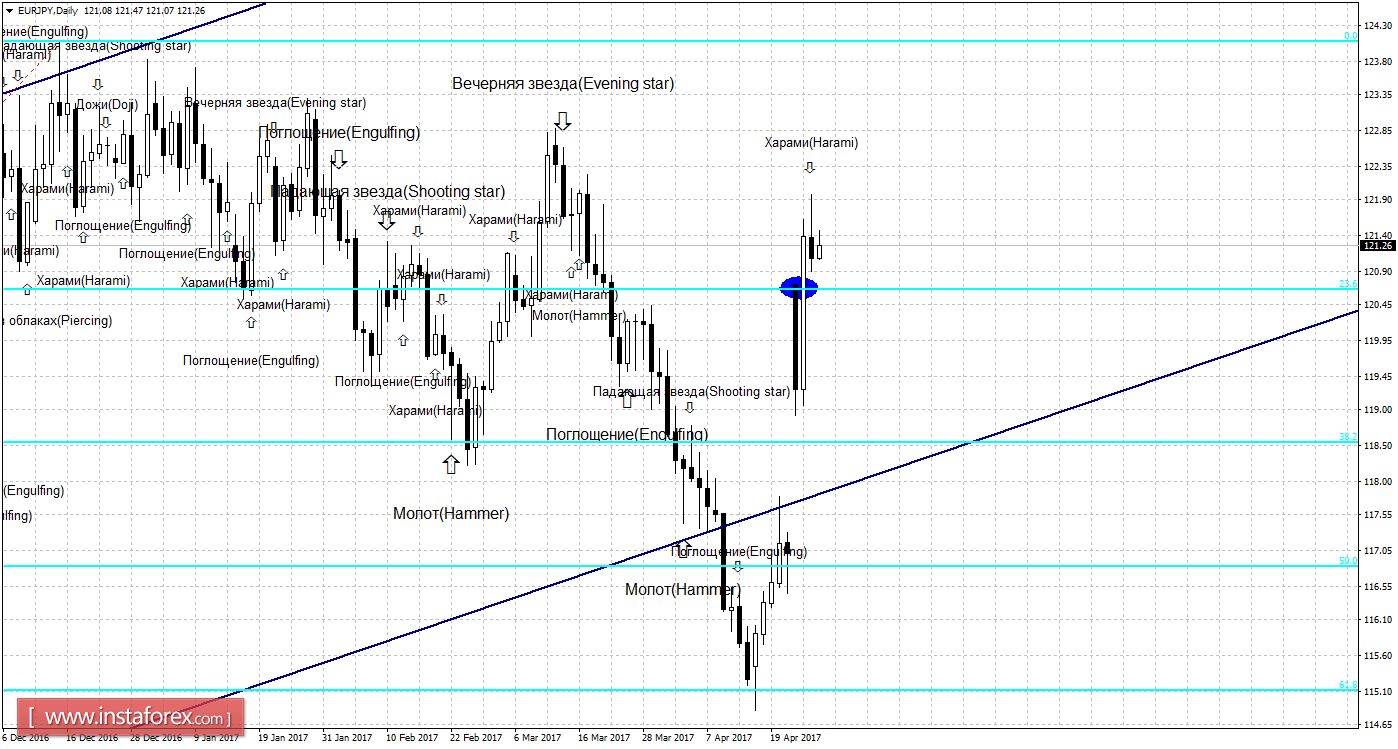The image size is (1398, 749).
Task: Click the EURJPY,Daily symbol title text
Action: (x=46, y=10)
